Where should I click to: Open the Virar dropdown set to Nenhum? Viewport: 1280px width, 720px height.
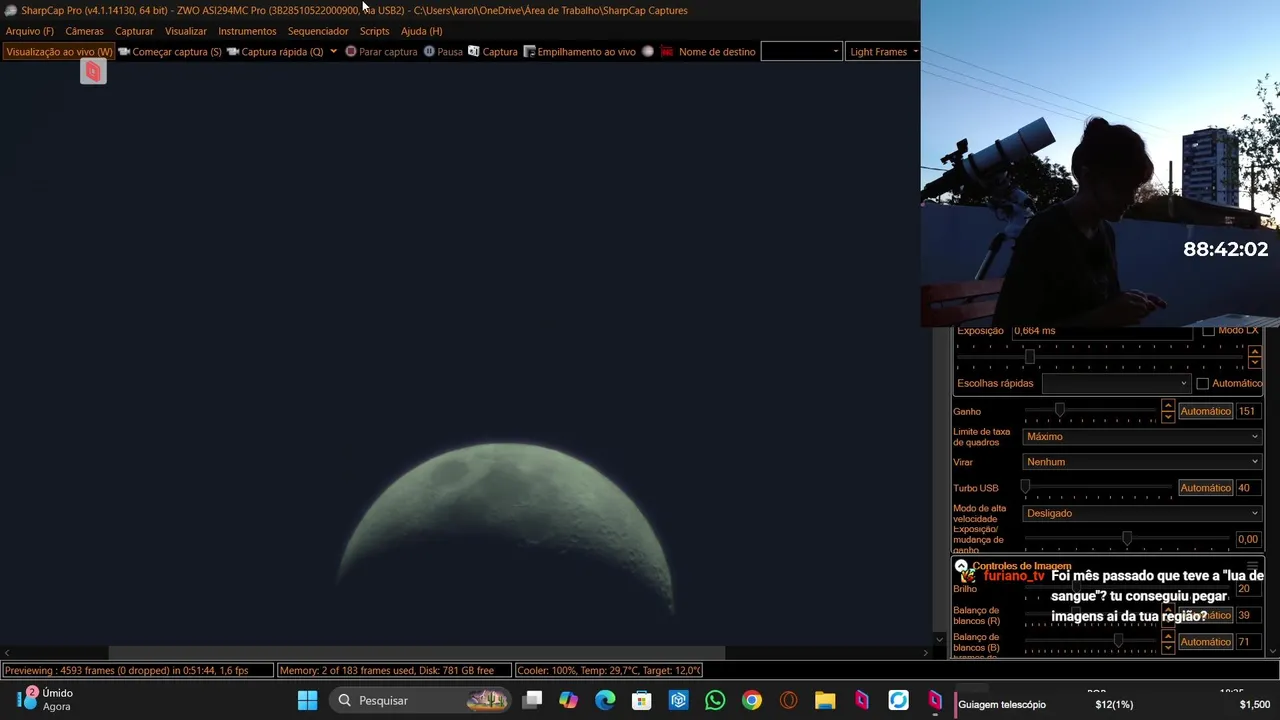coord(1142,462)
